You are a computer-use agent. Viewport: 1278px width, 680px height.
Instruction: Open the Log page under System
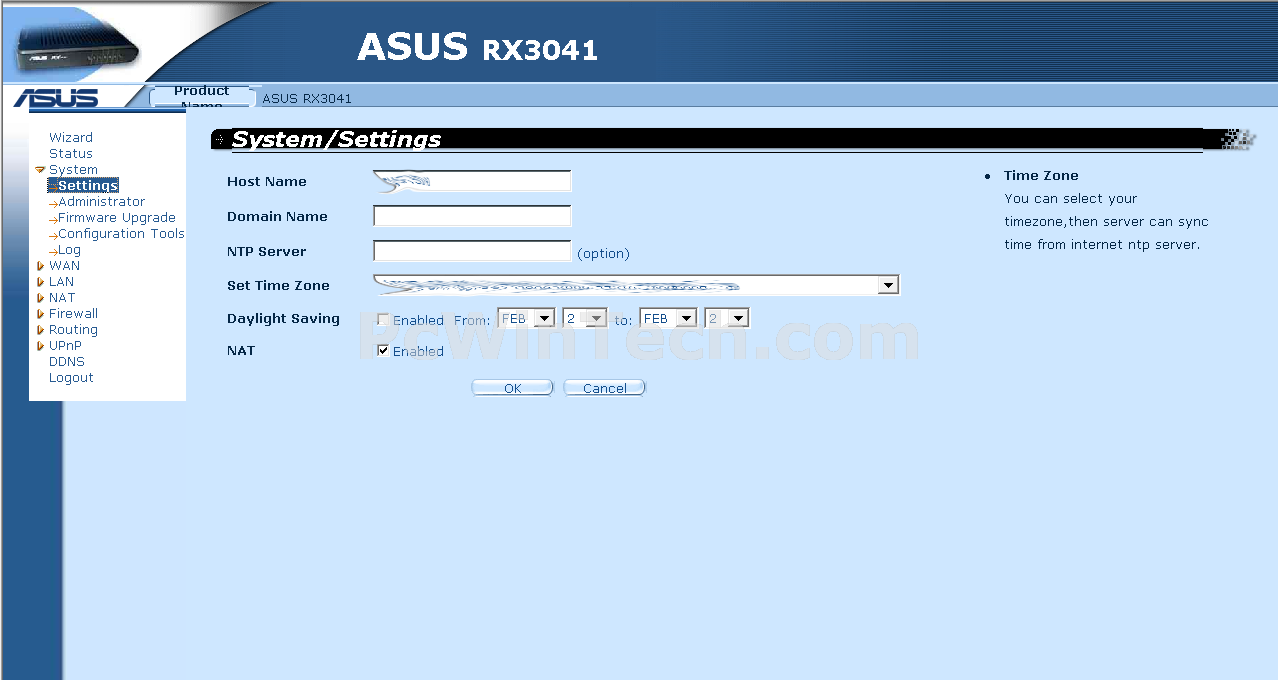click(69, 250)
